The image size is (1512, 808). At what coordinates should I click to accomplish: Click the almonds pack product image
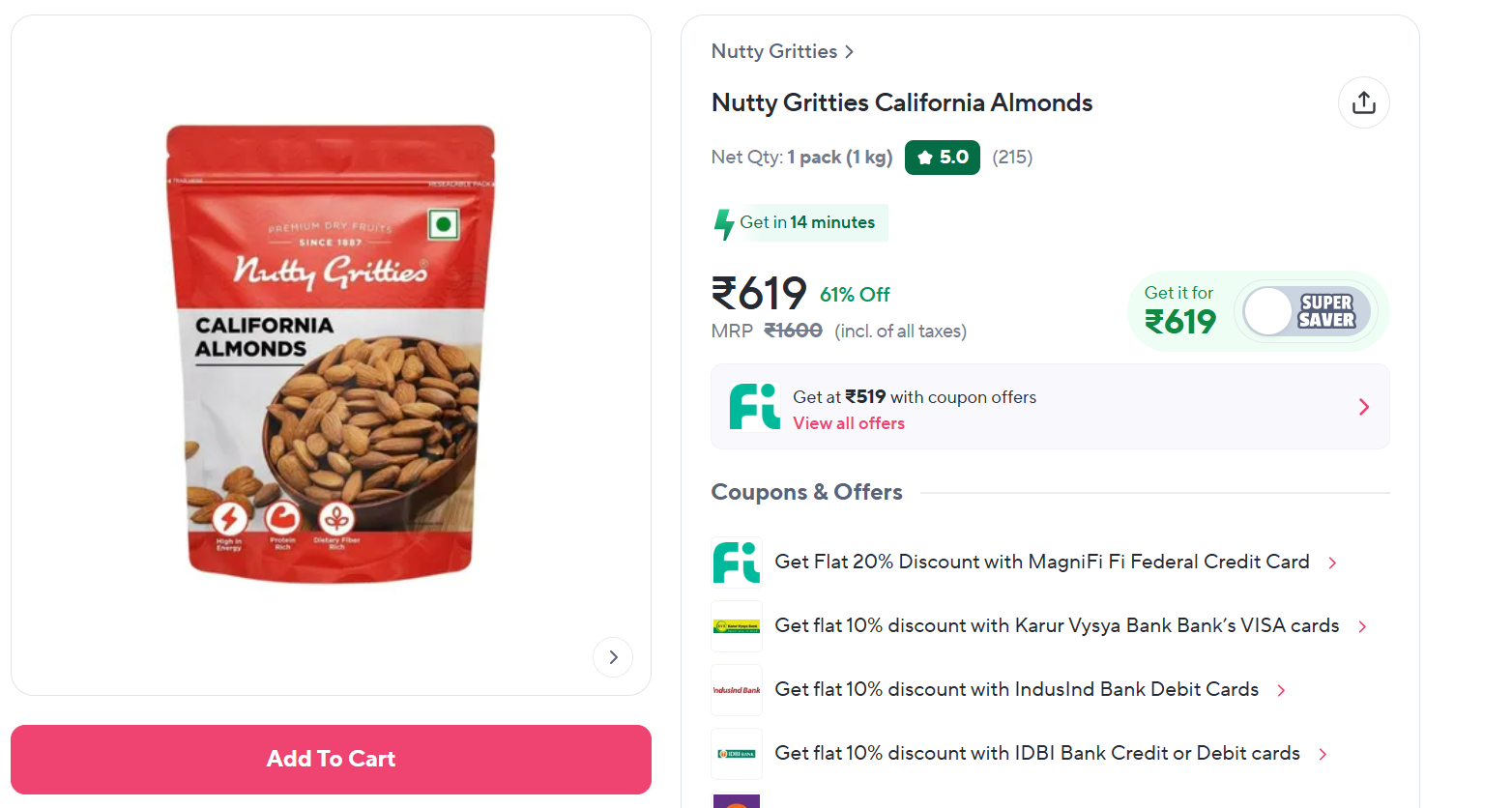coord(331,354)
